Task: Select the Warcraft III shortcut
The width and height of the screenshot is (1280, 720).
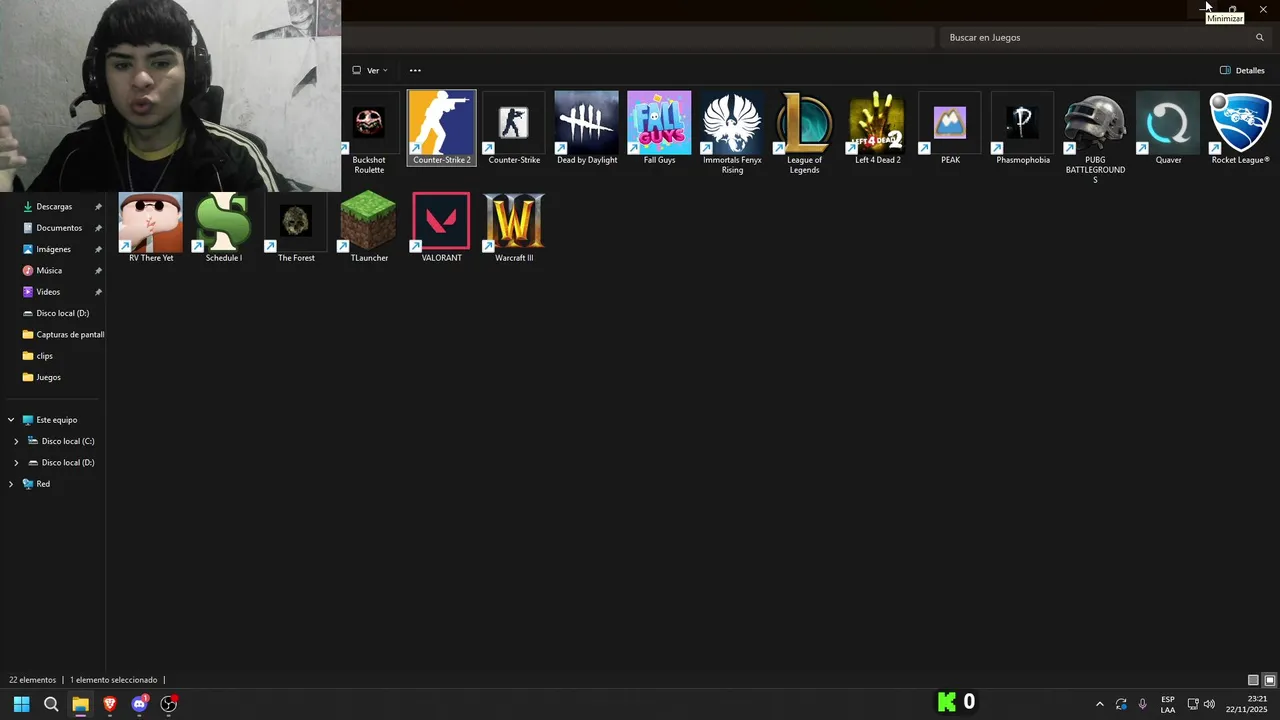Action: (514, 227)
